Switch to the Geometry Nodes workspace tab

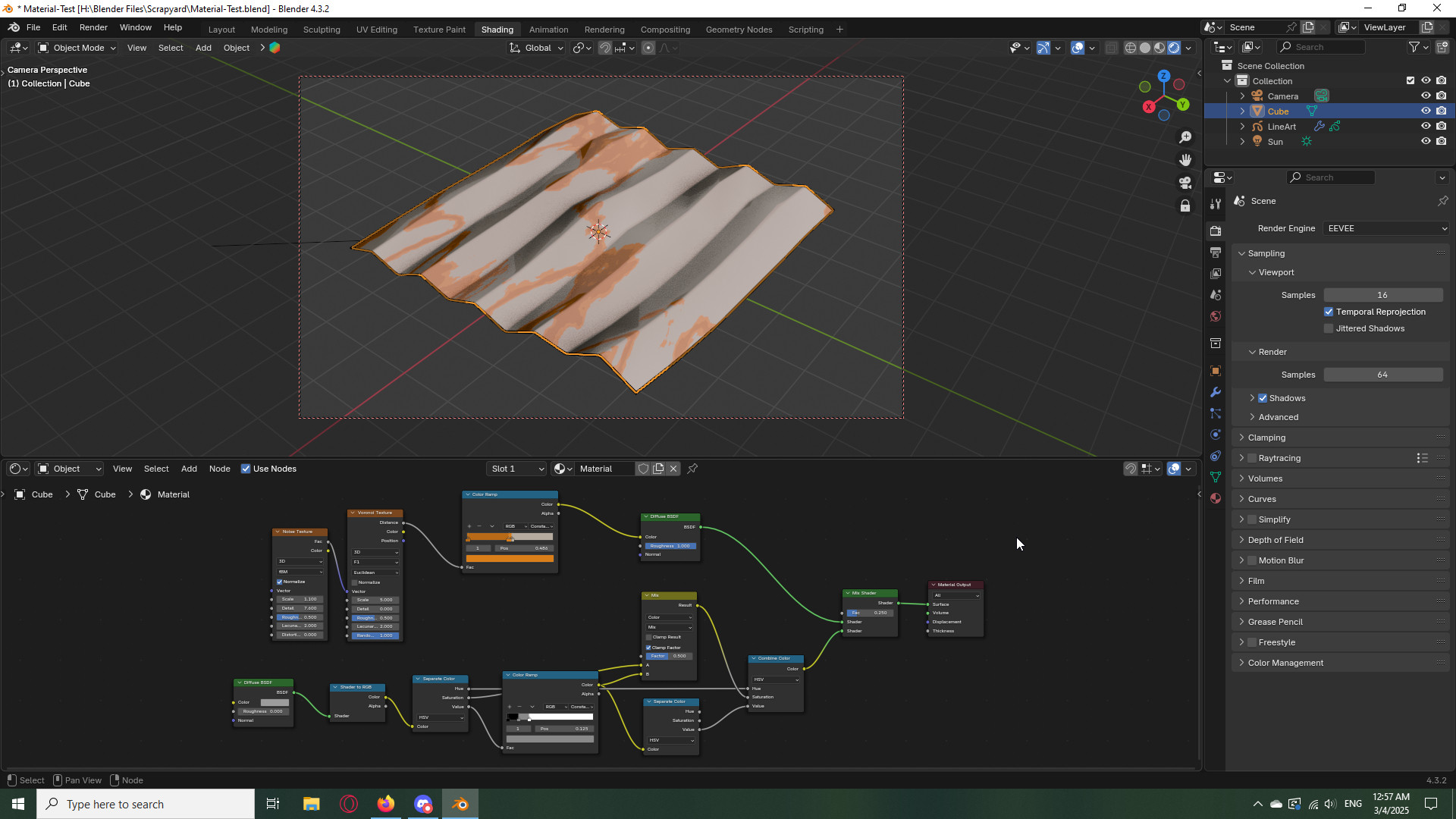point(739,30)
